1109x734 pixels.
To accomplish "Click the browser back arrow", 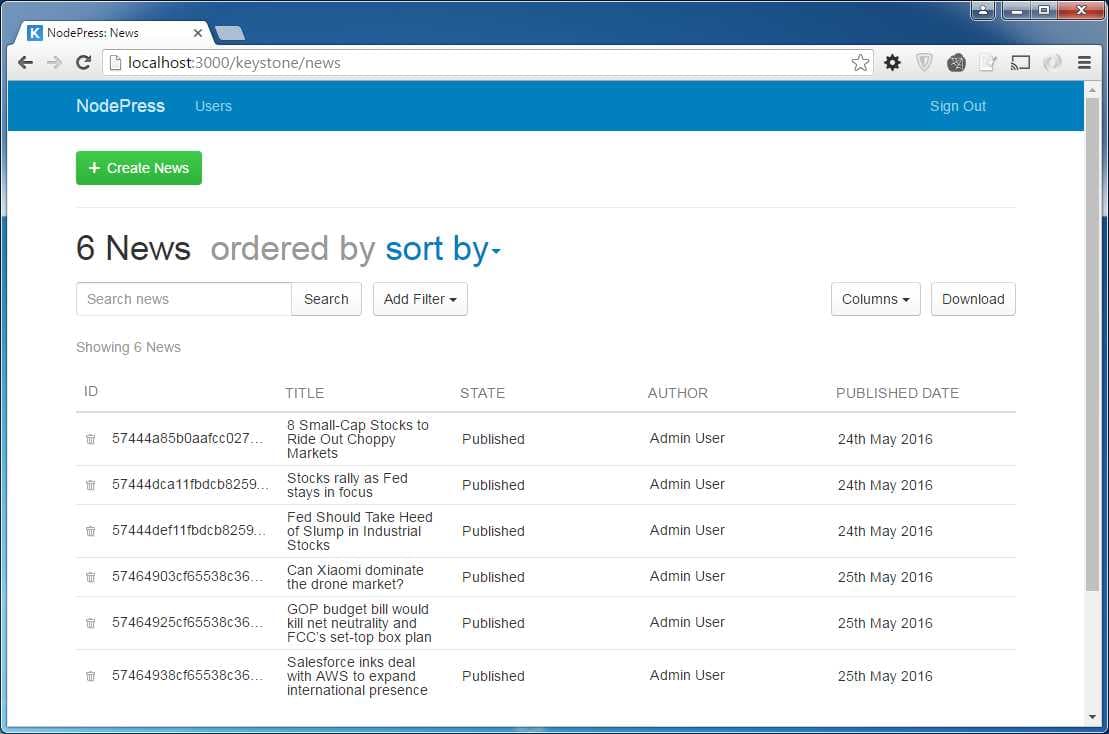I will coord(26,63).
